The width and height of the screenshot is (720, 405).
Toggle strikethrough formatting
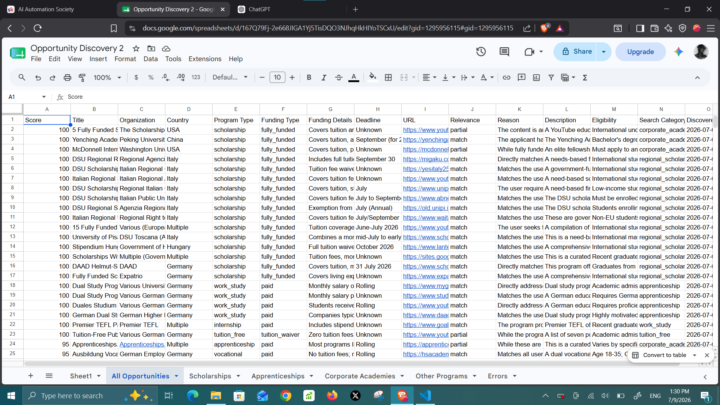[x=338, y=78]
